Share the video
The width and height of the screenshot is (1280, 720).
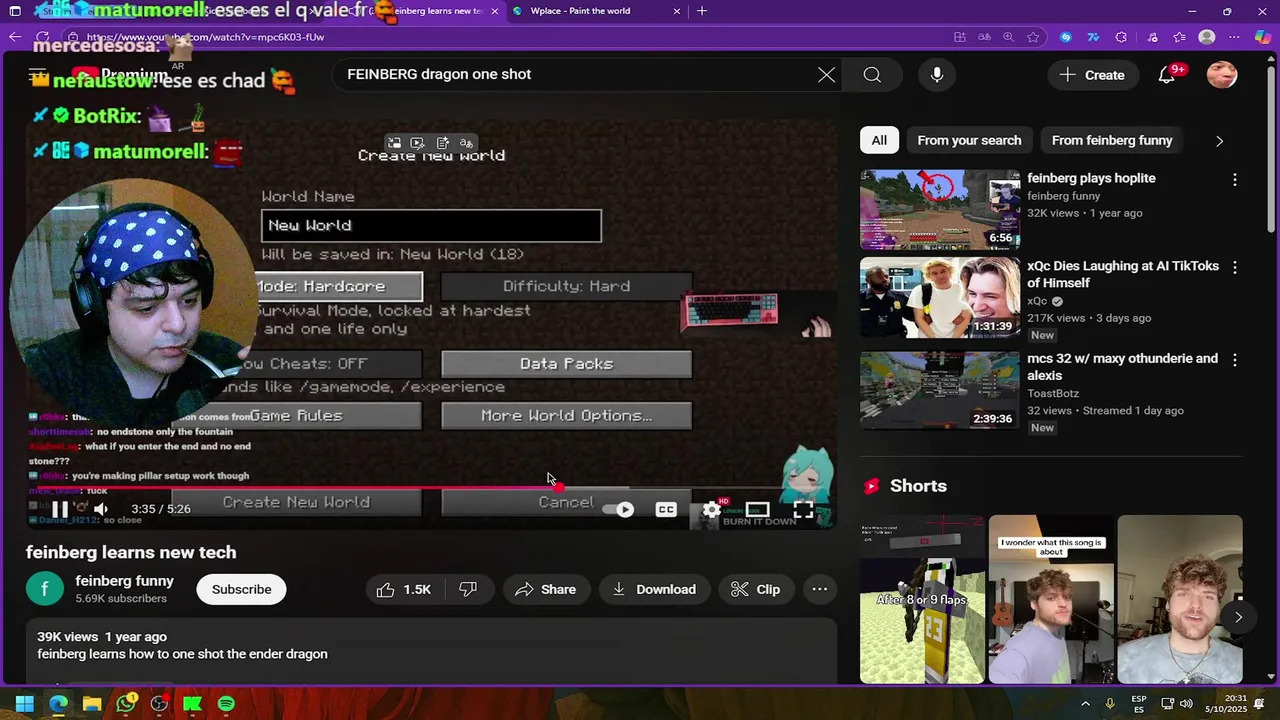click(x=545, y=589)
